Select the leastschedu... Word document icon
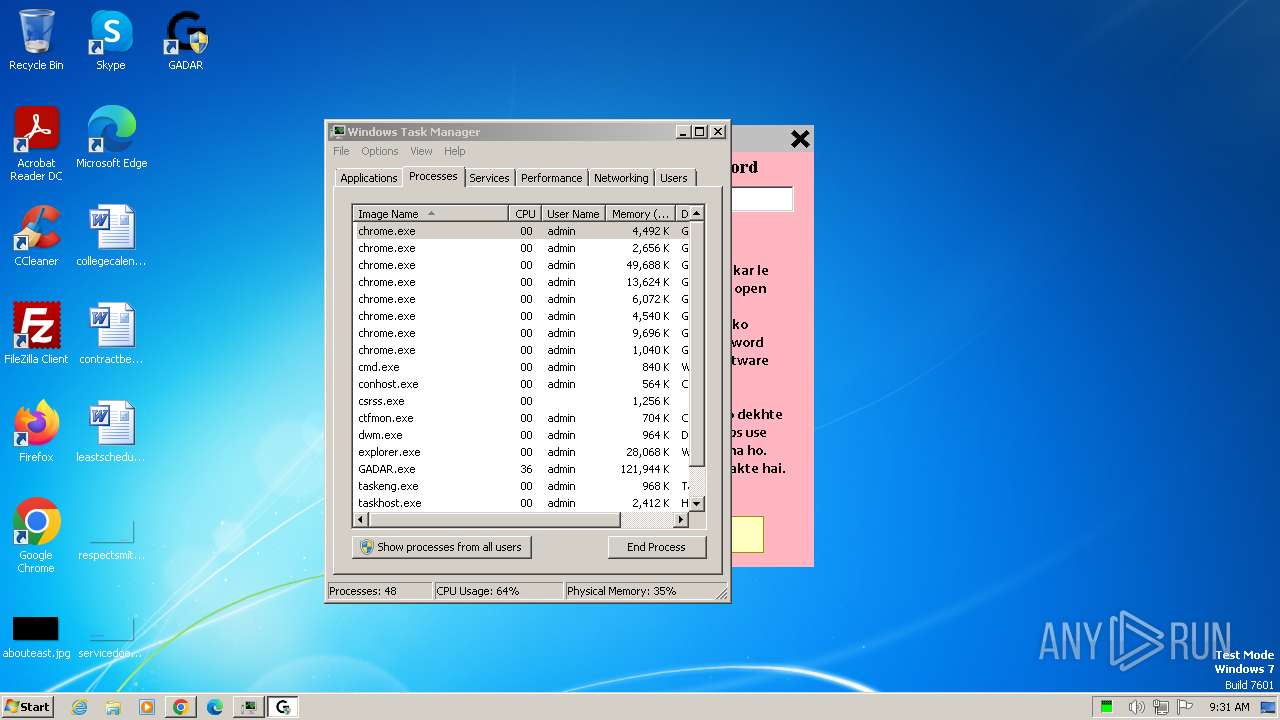The image size is (1280, 720). coord(111,431)
